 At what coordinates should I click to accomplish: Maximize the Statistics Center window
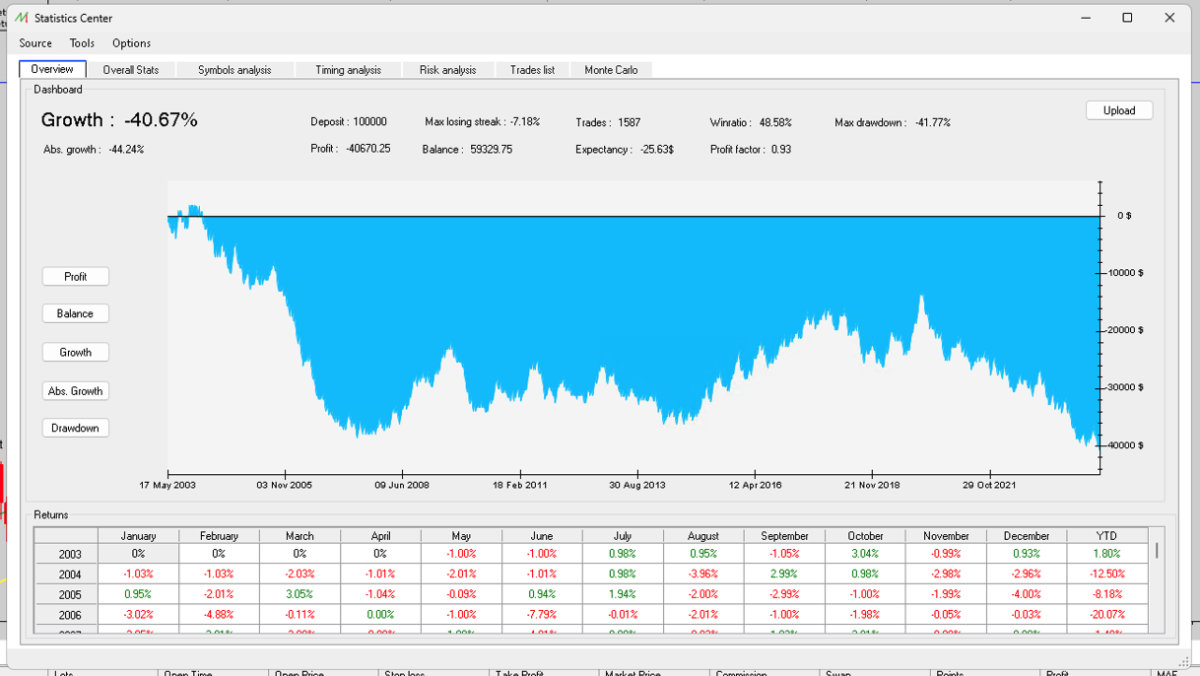[x=1127, y=18]
